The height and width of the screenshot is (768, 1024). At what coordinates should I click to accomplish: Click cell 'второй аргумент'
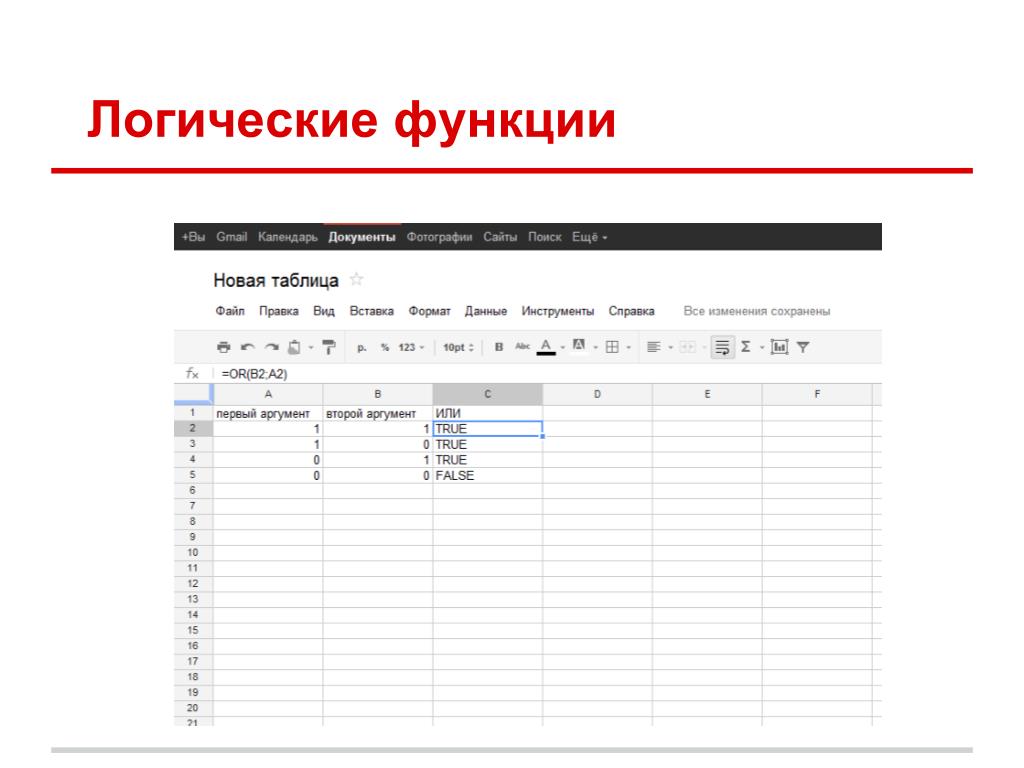(377, 413)
